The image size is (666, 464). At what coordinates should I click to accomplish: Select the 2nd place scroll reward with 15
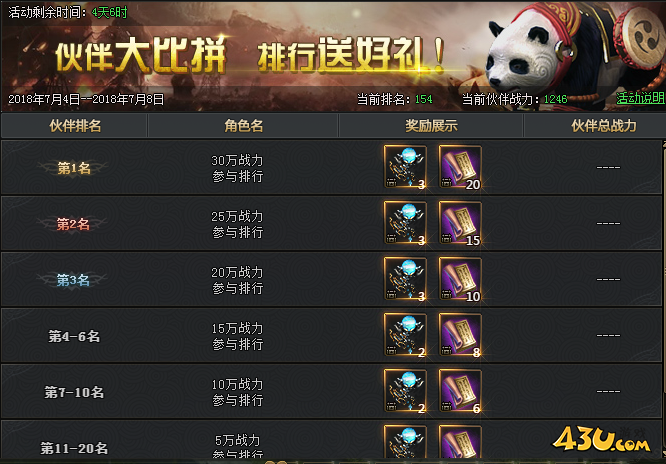tap(460, 223)
